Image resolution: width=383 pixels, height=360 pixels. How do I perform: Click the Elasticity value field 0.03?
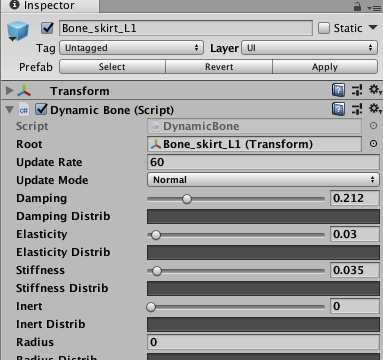click(x=355, y=234)
